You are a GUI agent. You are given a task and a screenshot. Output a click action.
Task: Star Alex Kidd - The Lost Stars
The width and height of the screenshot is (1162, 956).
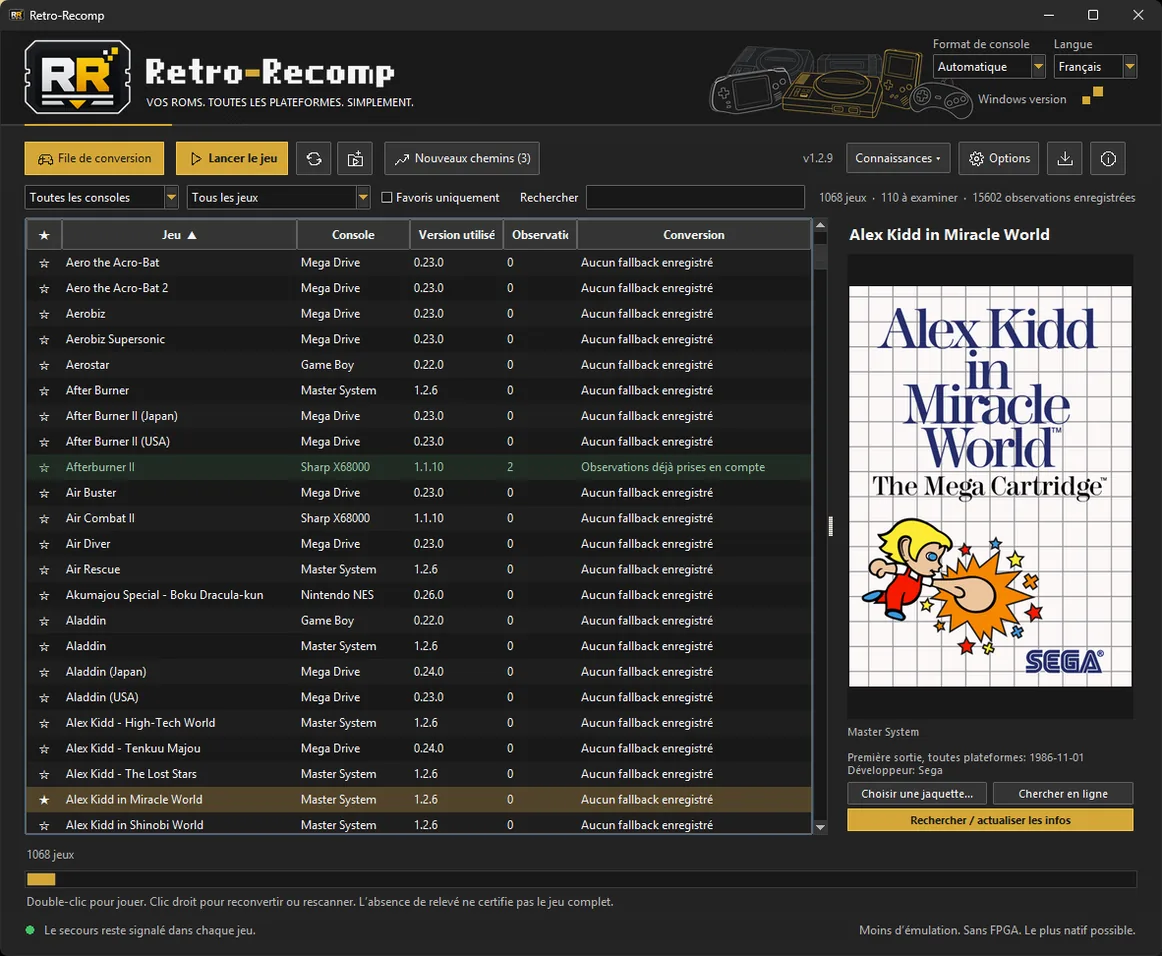(x=44, y=774)
